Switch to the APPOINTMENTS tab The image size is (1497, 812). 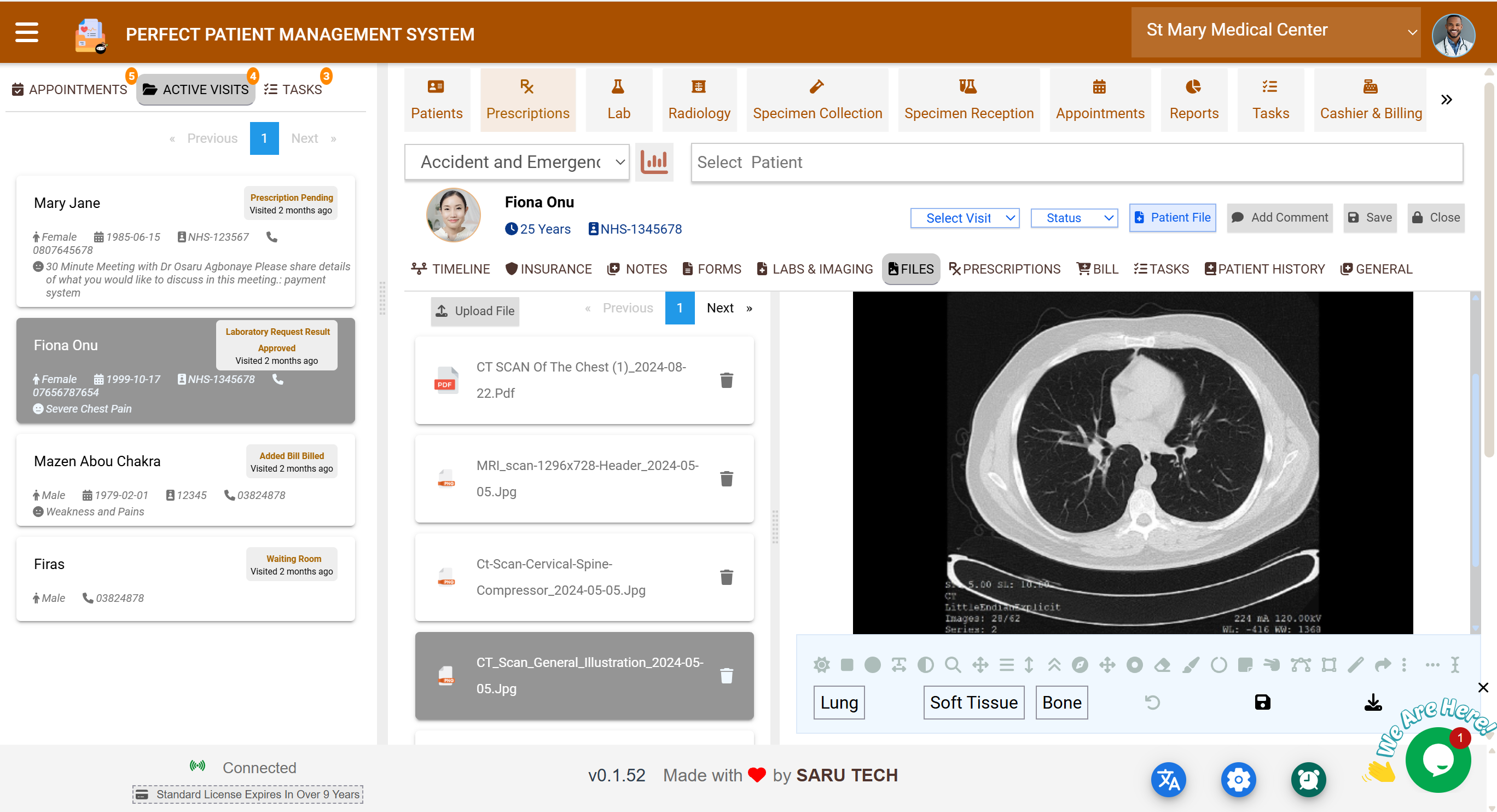[x=69, y=90]
